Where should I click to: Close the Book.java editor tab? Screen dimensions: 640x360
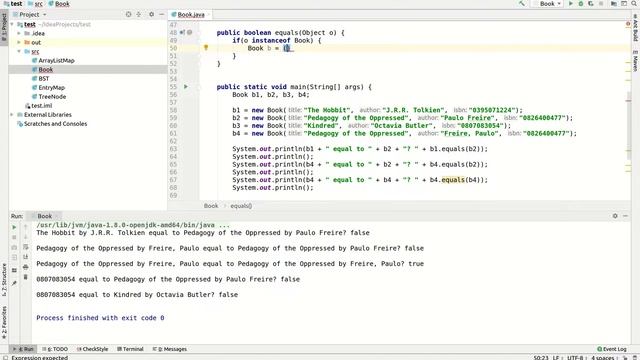(x=209, y=15)
